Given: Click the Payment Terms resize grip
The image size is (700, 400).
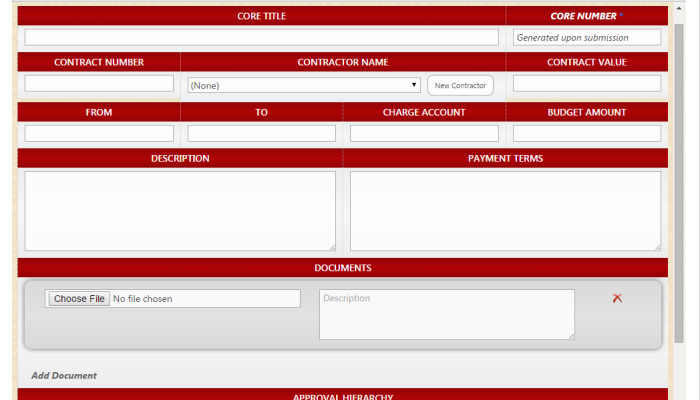Looking at the screenshot, I should click(x=657, y=247).
